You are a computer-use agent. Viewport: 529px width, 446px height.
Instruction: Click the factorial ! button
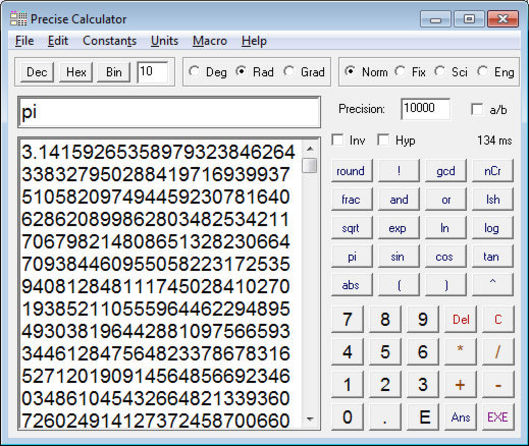[399, 171]
